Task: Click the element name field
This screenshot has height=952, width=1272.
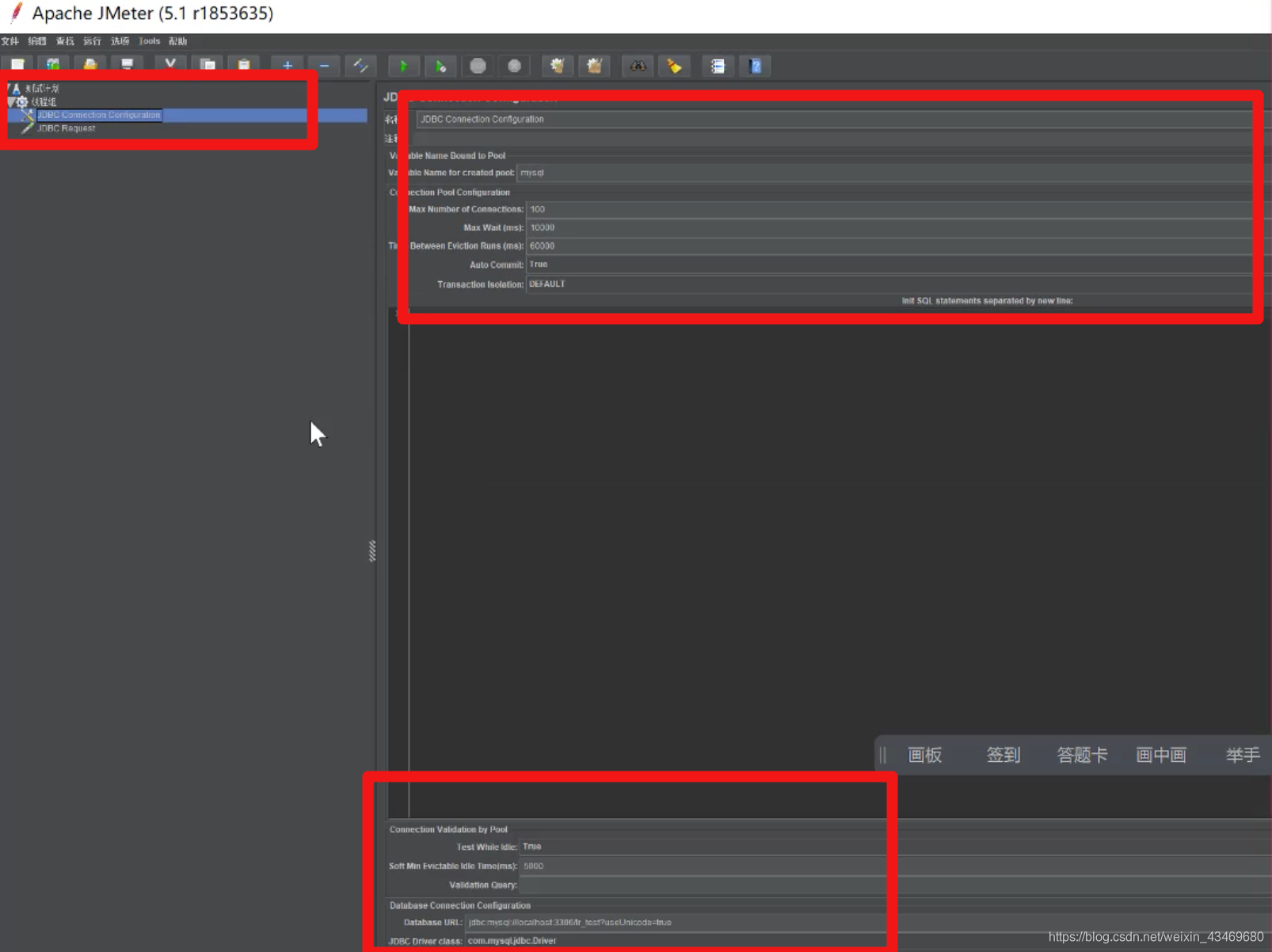Action: [843, 120]
